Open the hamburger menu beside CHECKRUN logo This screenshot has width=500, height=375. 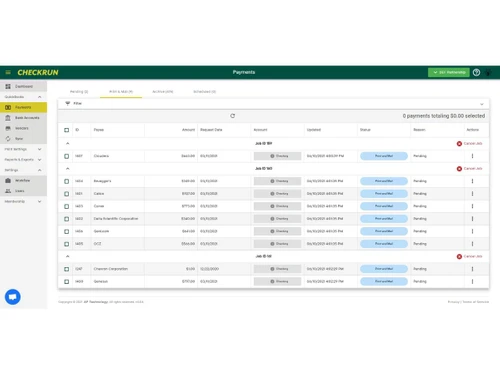pos(8,72)
